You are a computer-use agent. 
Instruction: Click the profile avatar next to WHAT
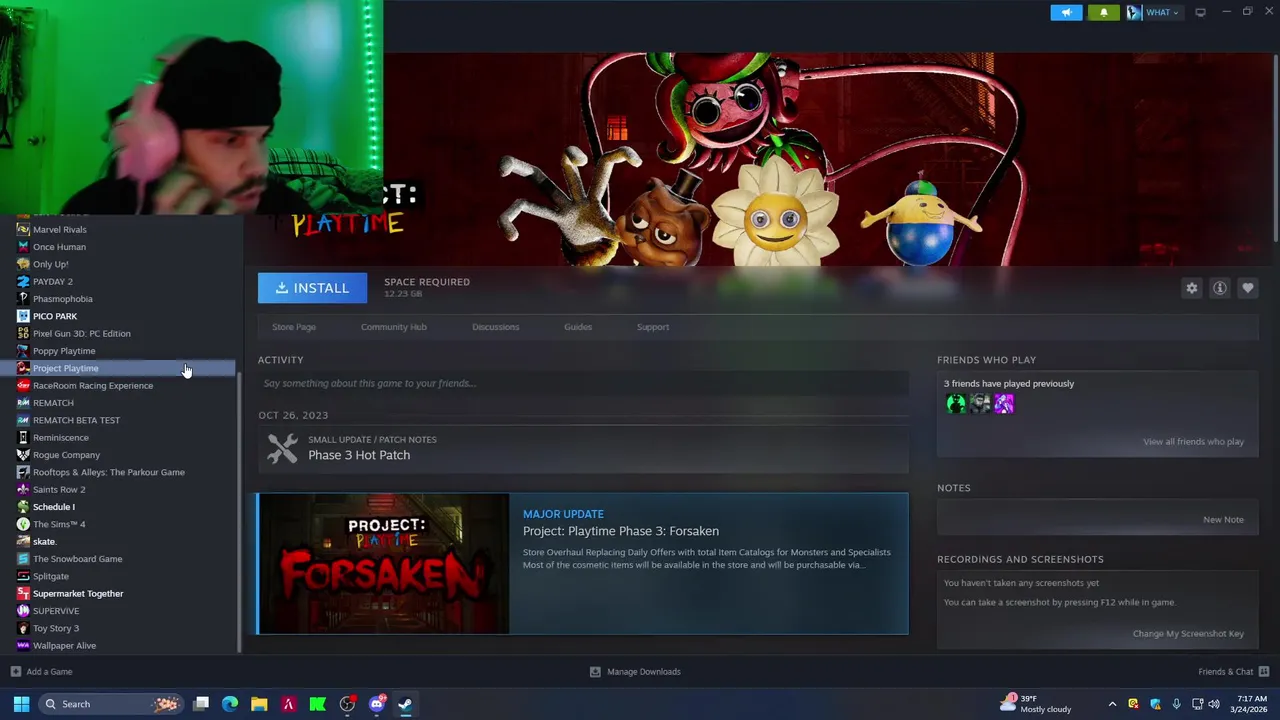tap(1134, 12)
